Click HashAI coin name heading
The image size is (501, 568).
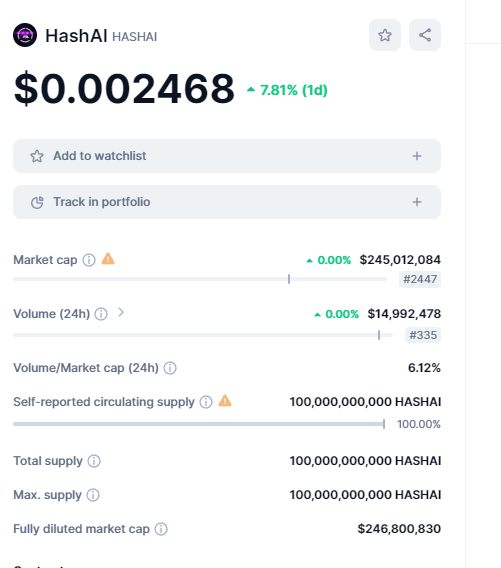(x=76, y=36)
